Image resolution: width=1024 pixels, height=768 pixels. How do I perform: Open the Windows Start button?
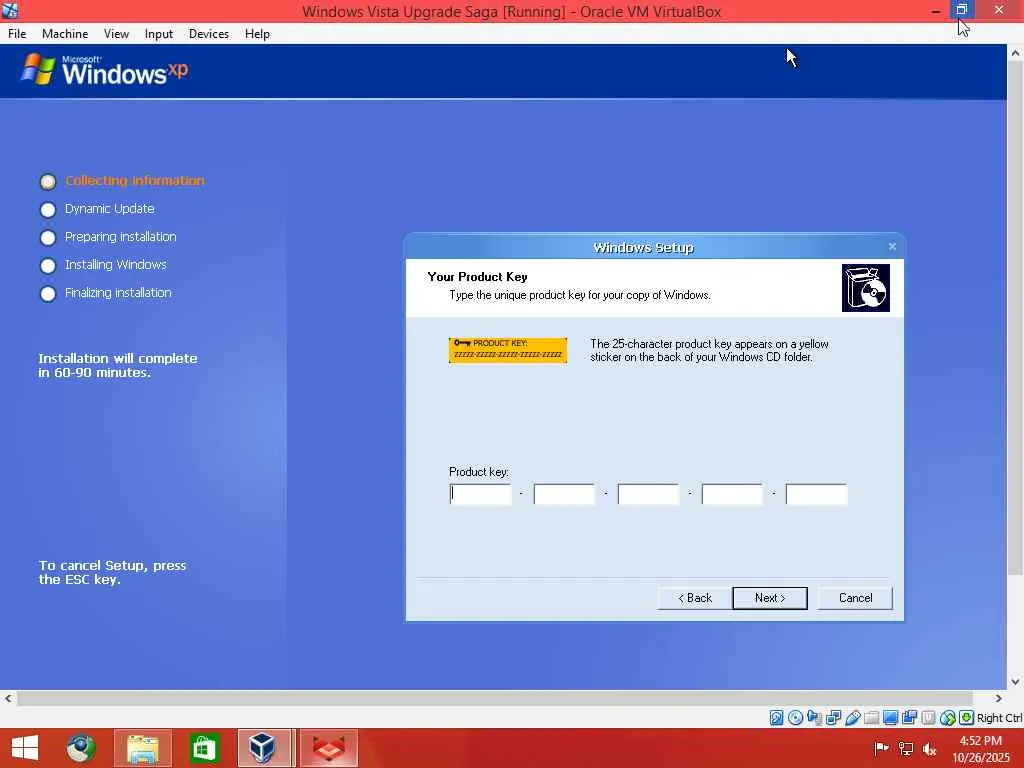25,748
